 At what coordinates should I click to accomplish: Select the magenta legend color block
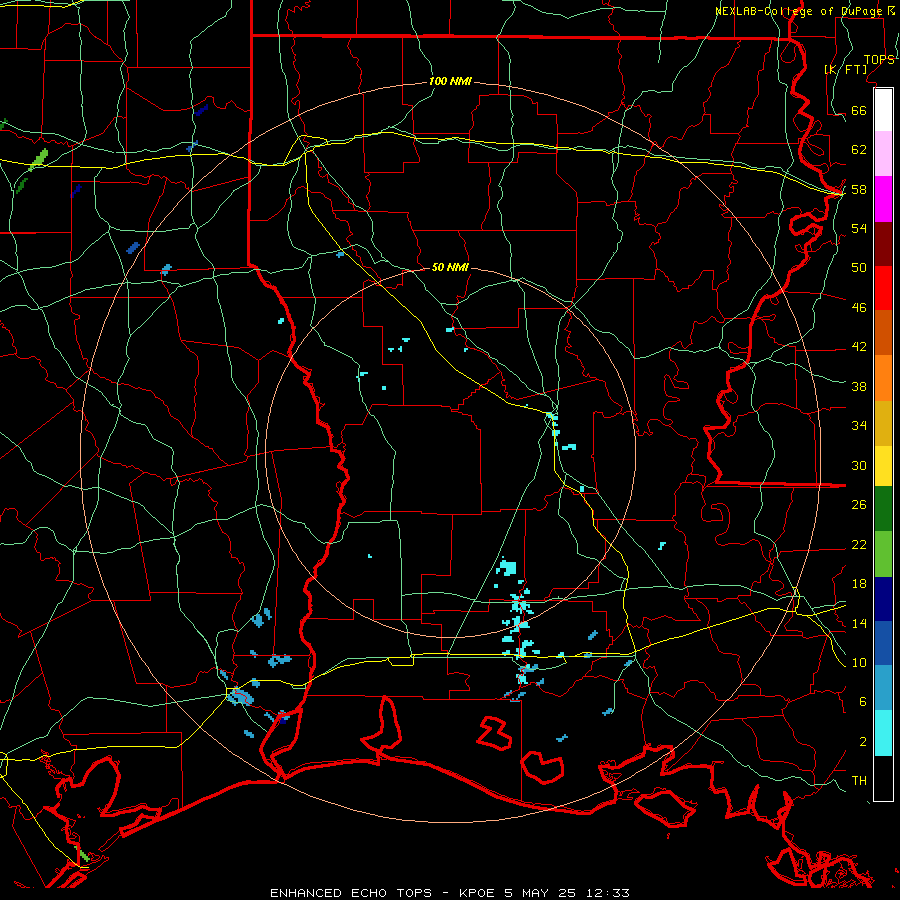pyautogui.click(x=883, y=199)
